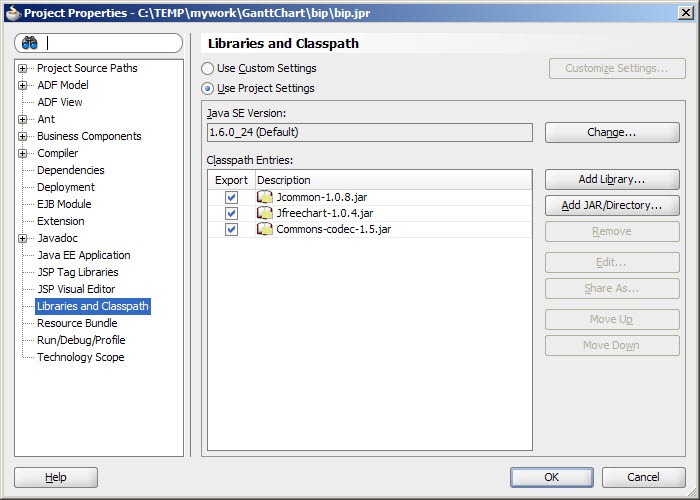Click the Description column header
The width and height of the screenshot is (700, 500).
click(393, 180)
